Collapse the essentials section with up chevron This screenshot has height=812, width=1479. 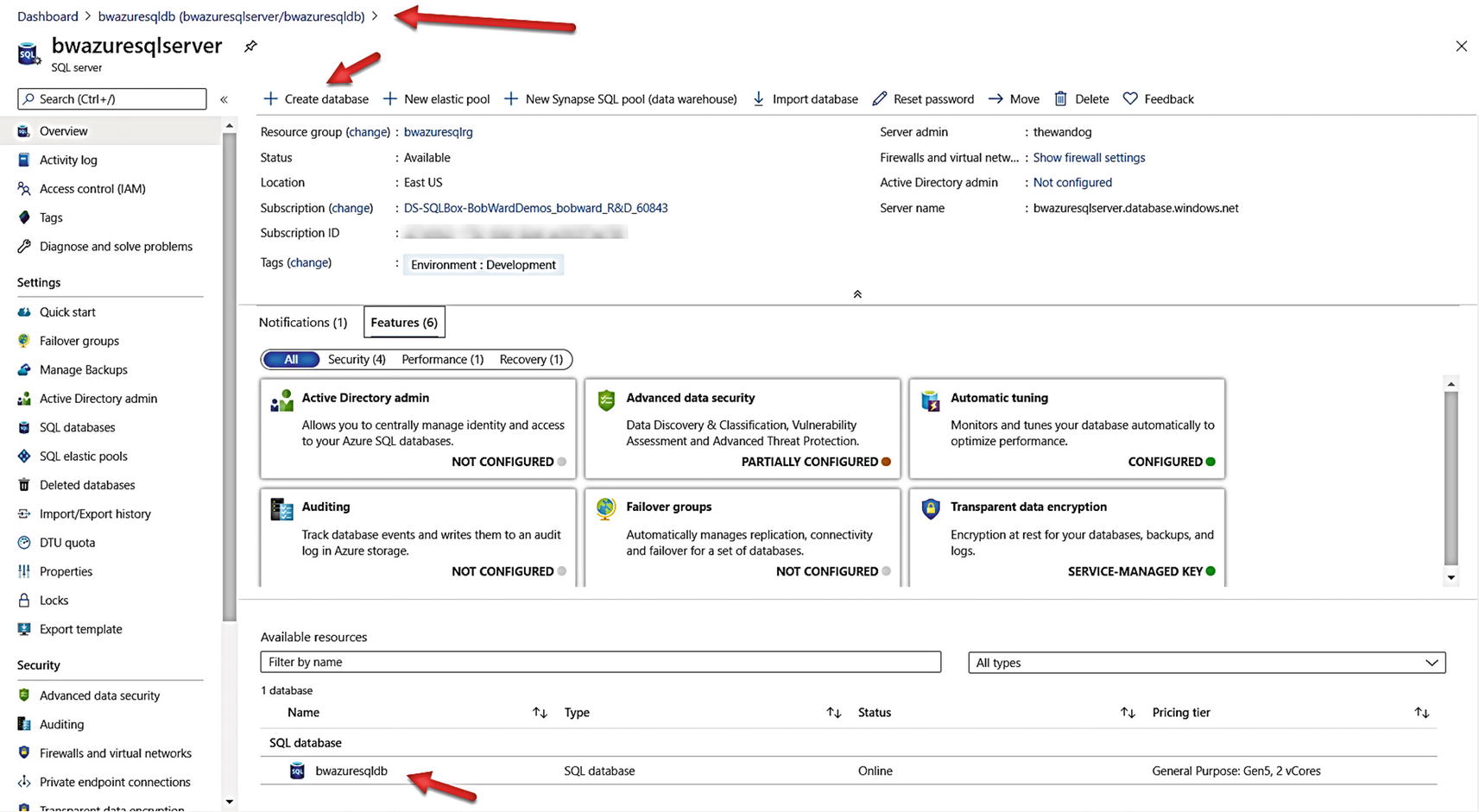coord(857,294)
